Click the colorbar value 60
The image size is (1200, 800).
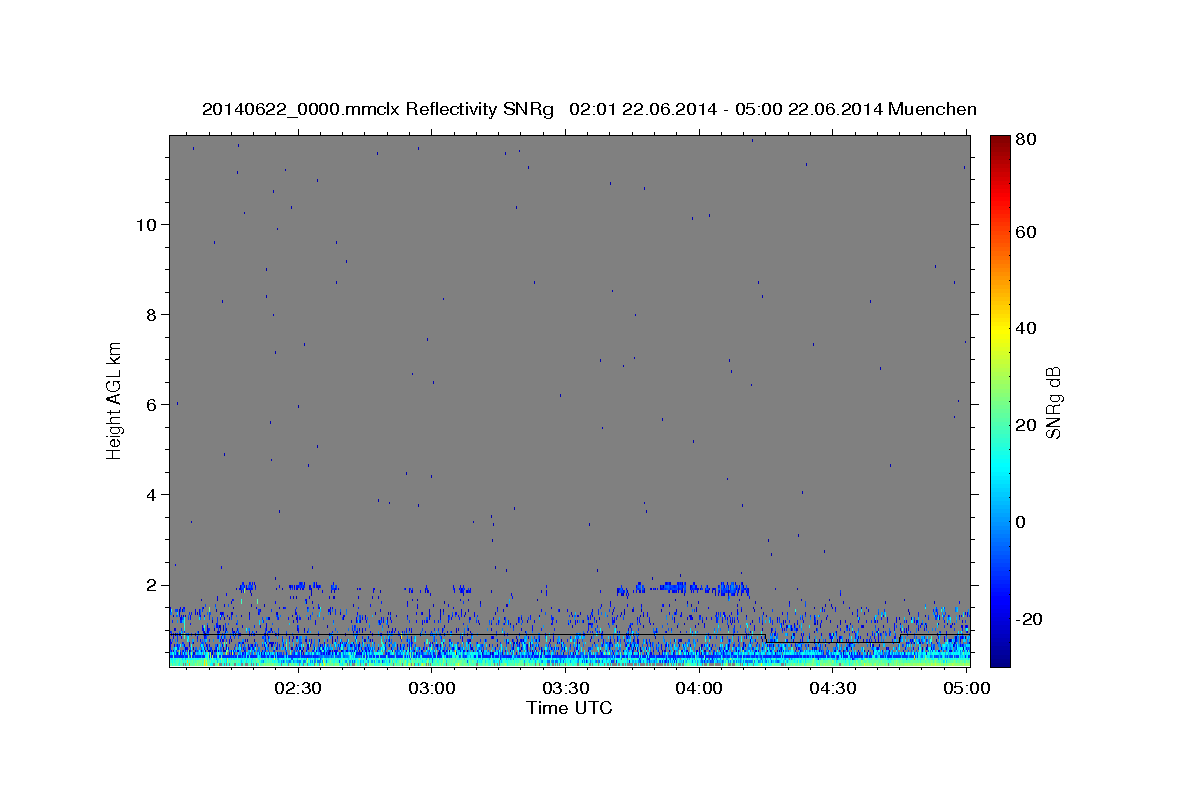pos(1026,232)
